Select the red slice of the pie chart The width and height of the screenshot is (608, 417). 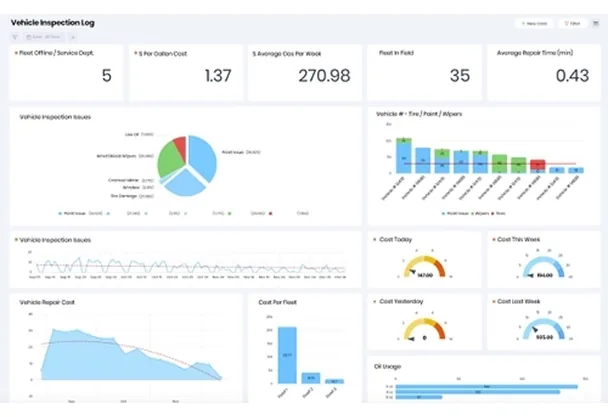coord(180,145)
